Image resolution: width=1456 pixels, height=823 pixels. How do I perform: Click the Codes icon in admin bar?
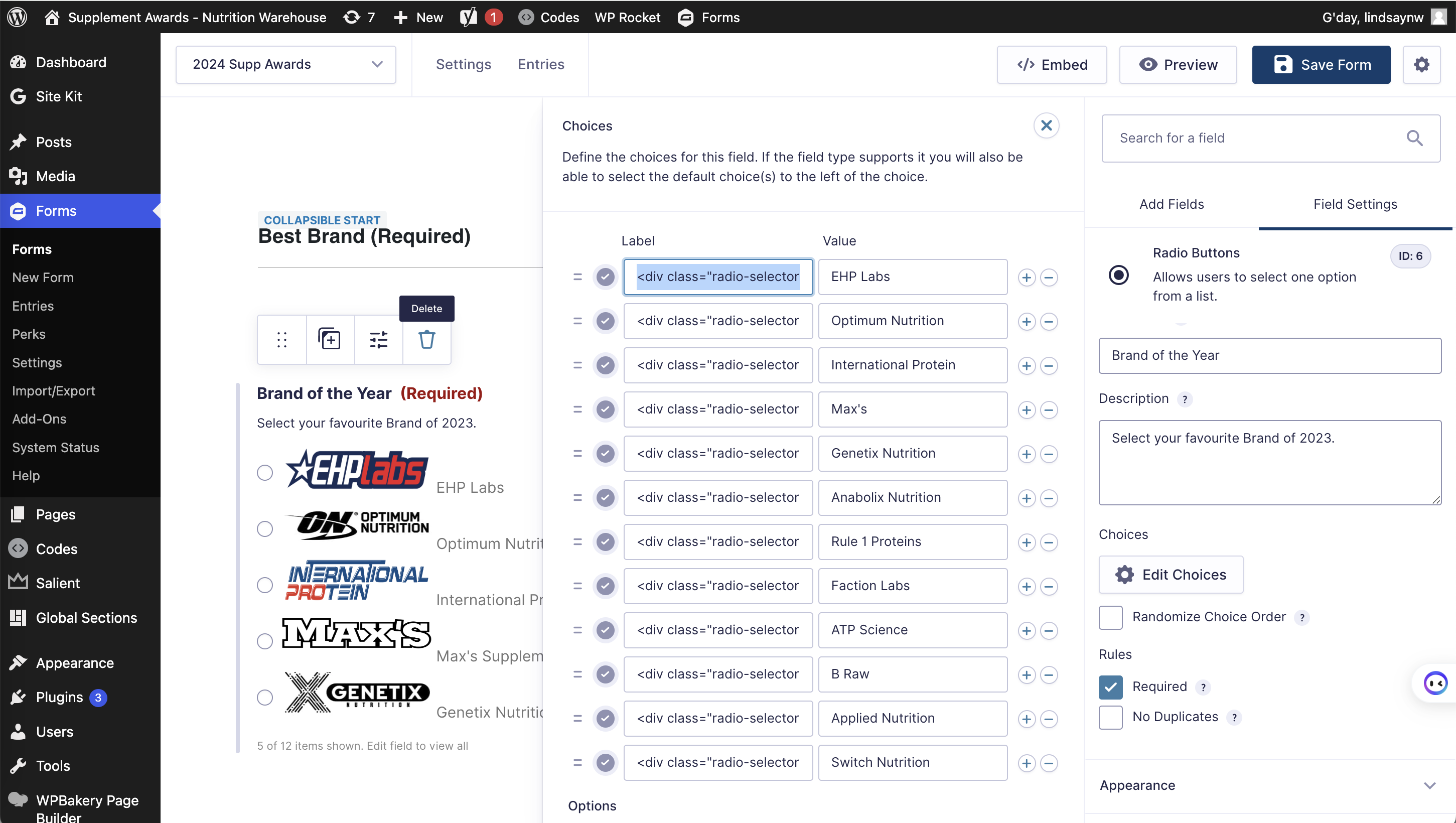526,17
